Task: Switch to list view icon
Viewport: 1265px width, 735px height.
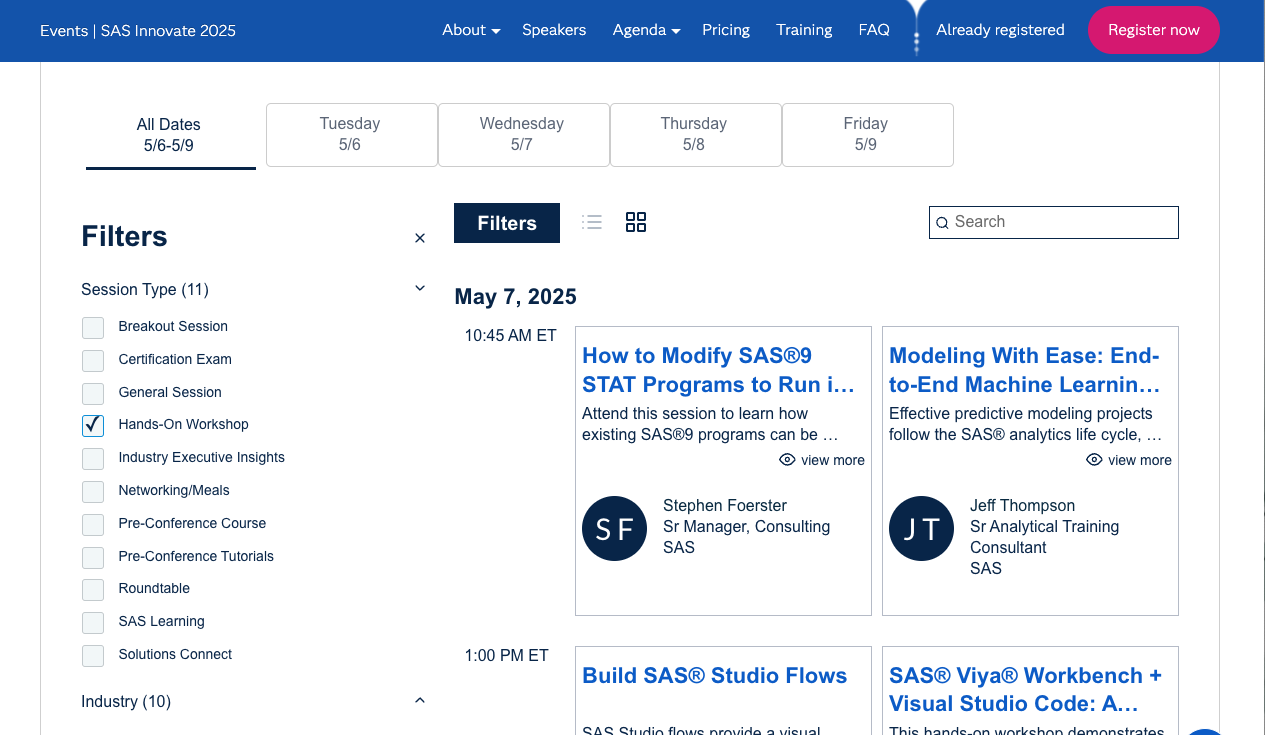Action: pyautogui.click(x=592, y=222)
